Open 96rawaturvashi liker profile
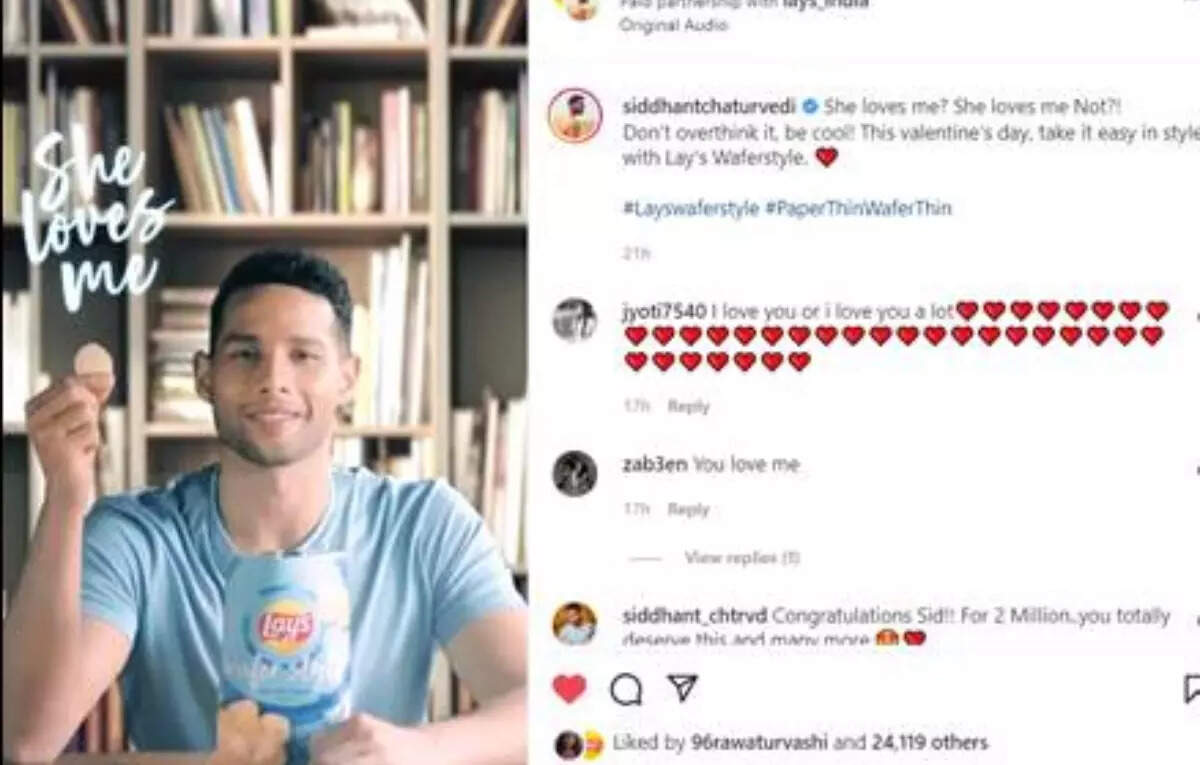The height and width of the screenshot is (765, 1200). 758,742
